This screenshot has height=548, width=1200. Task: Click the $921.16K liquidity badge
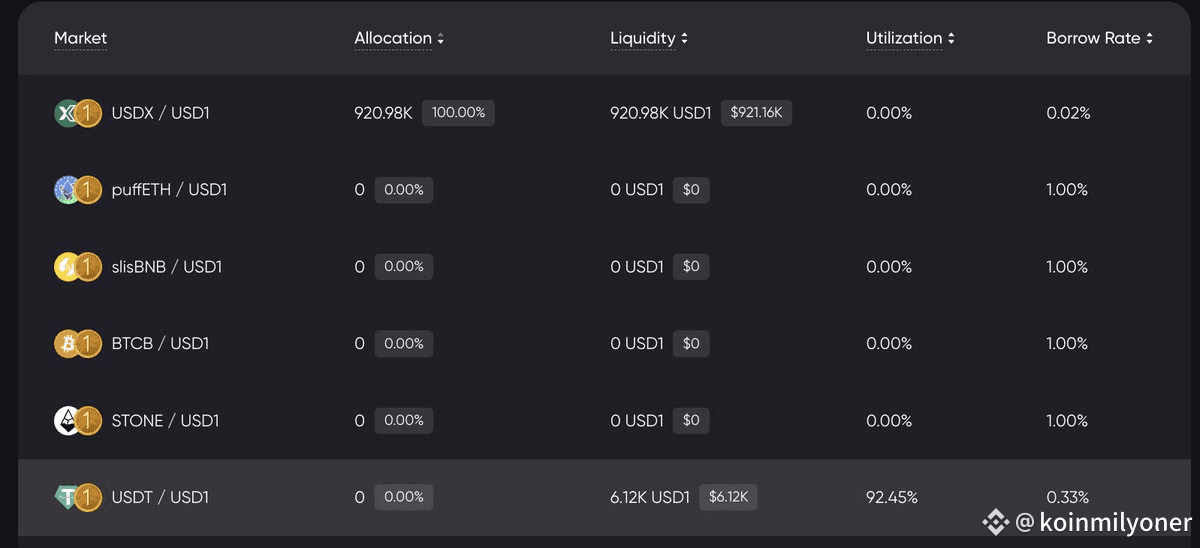coord(756,113)
